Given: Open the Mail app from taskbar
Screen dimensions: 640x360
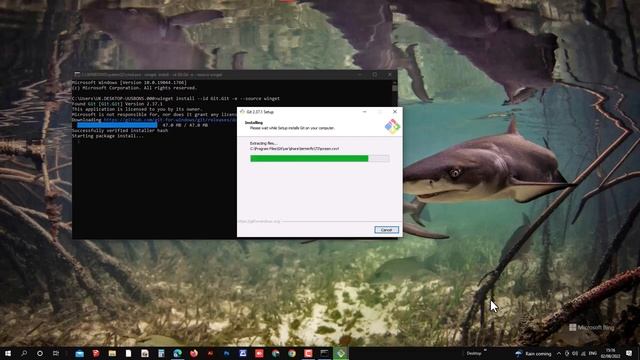Looking at the screenshot, I should 80,353.
